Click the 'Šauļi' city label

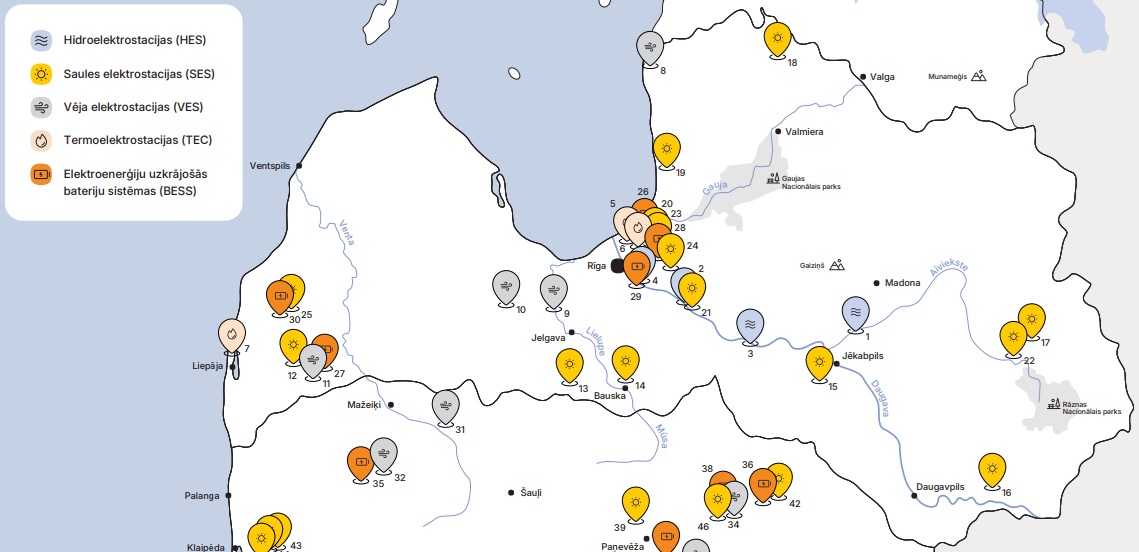[531, 493]
